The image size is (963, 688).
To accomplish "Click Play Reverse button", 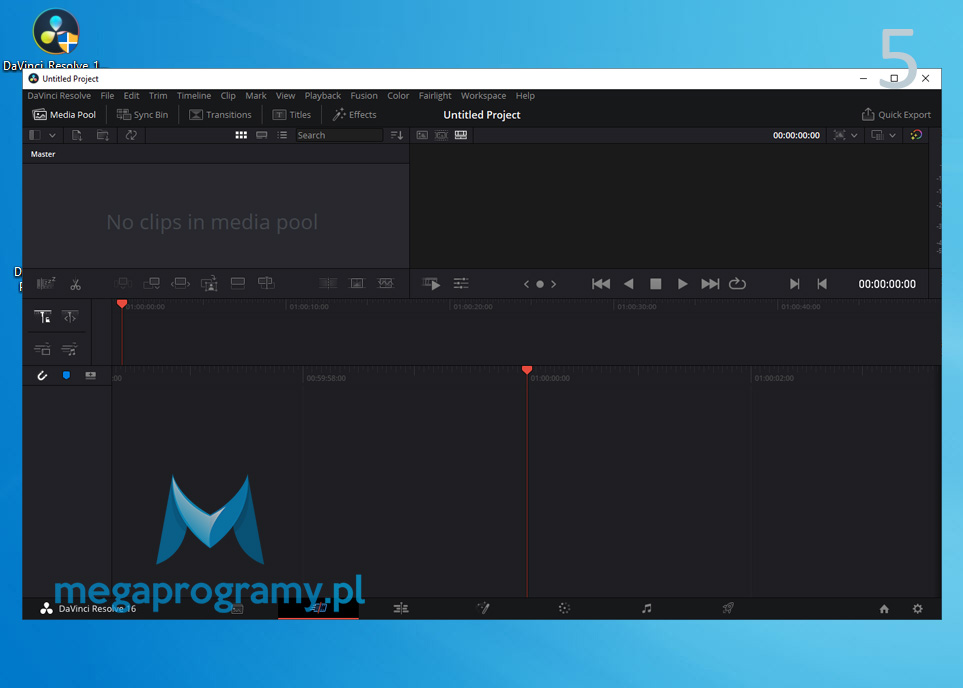I will [628, 284].
